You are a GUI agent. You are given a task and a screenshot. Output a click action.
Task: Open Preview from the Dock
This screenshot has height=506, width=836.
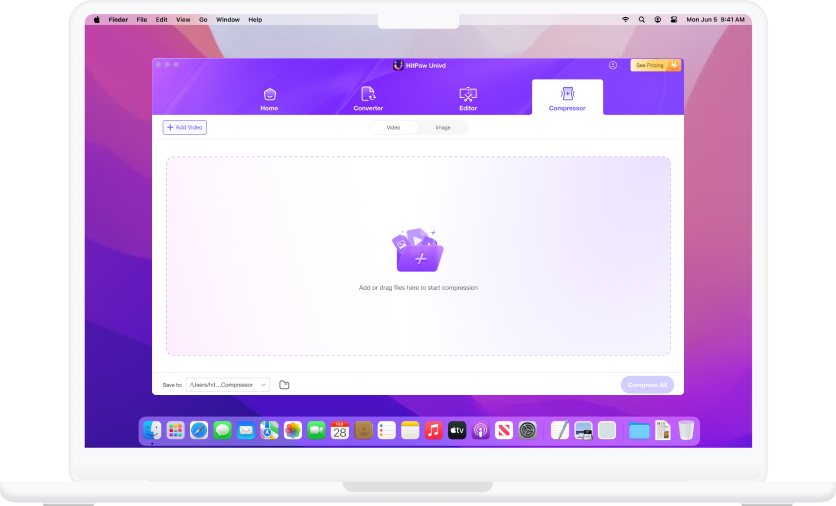pyautogui.click(x=583, y=430)
